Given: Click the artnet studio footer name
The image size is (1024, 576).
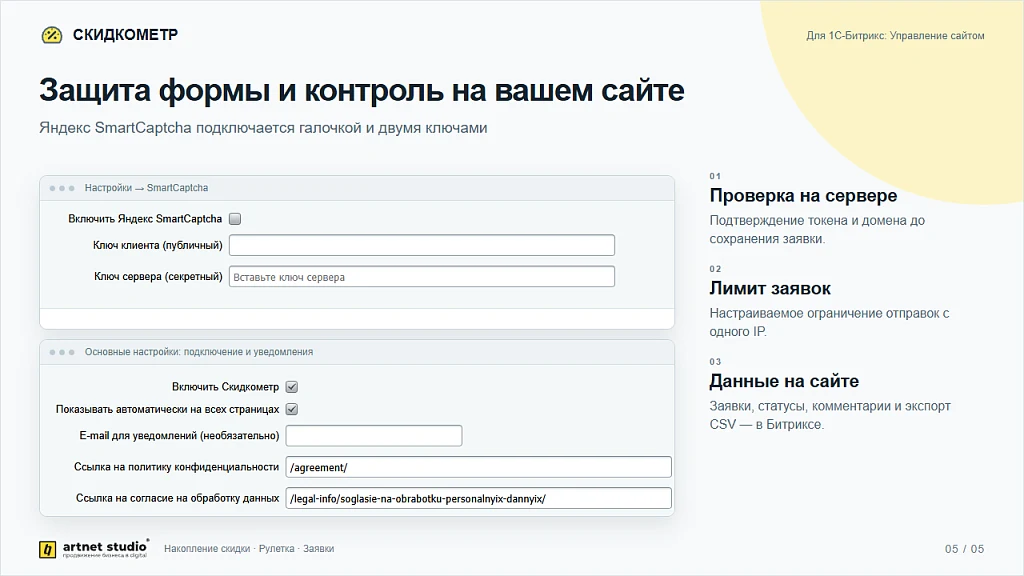Looking at the screenshot, I should point(106,547).
